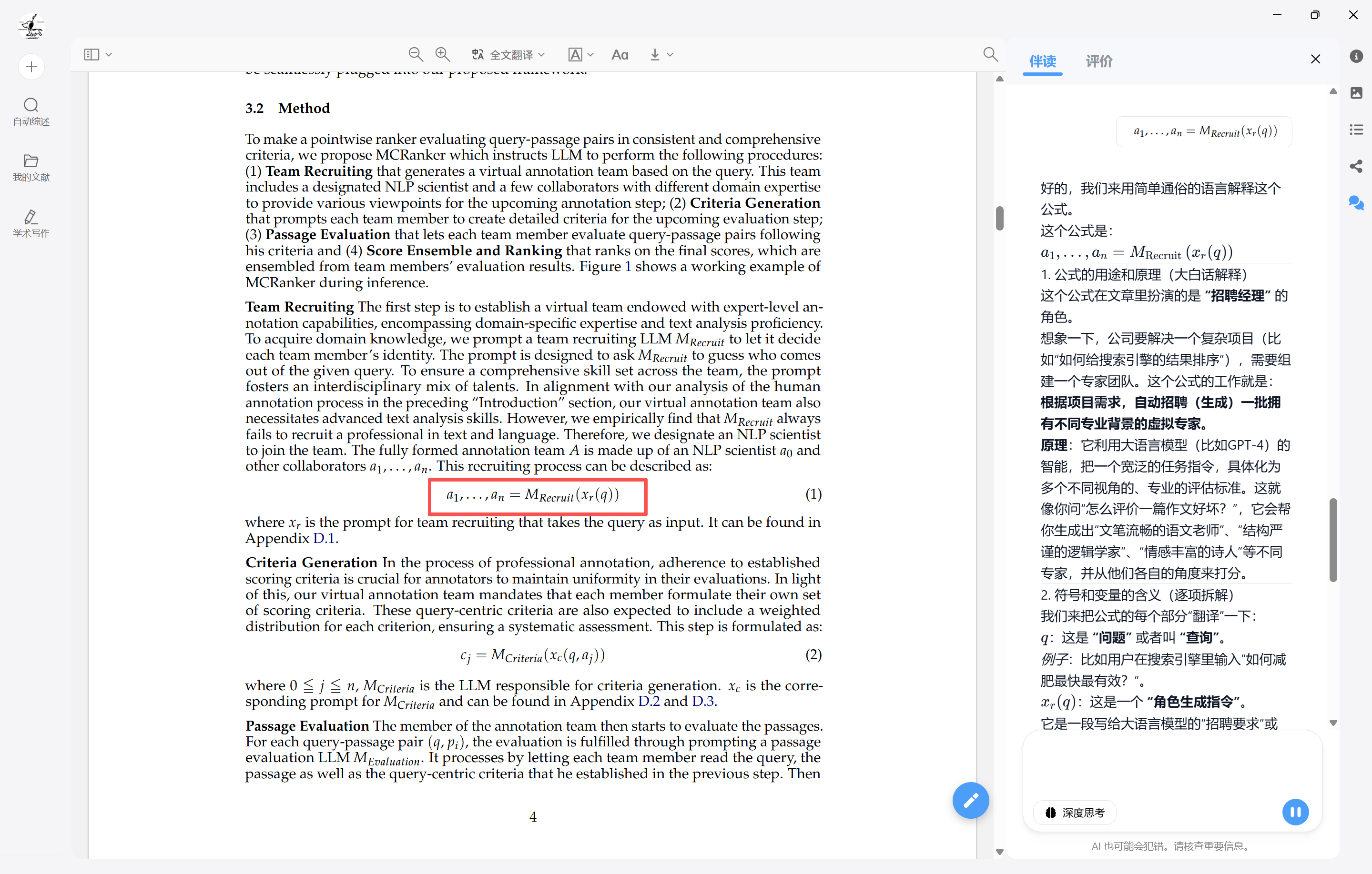Click the zoom out magnifier icon

pyautogui.click(x=416, y=55)
